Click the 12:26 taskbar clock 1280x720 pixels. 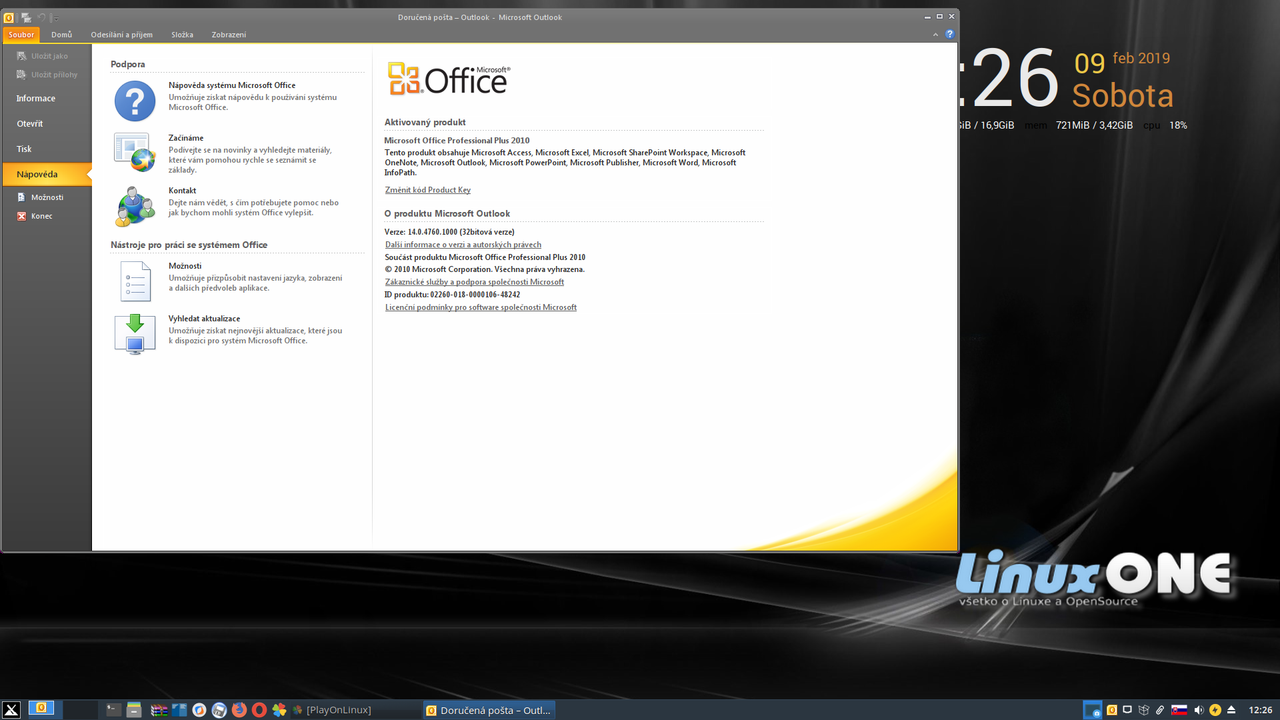1260,710
